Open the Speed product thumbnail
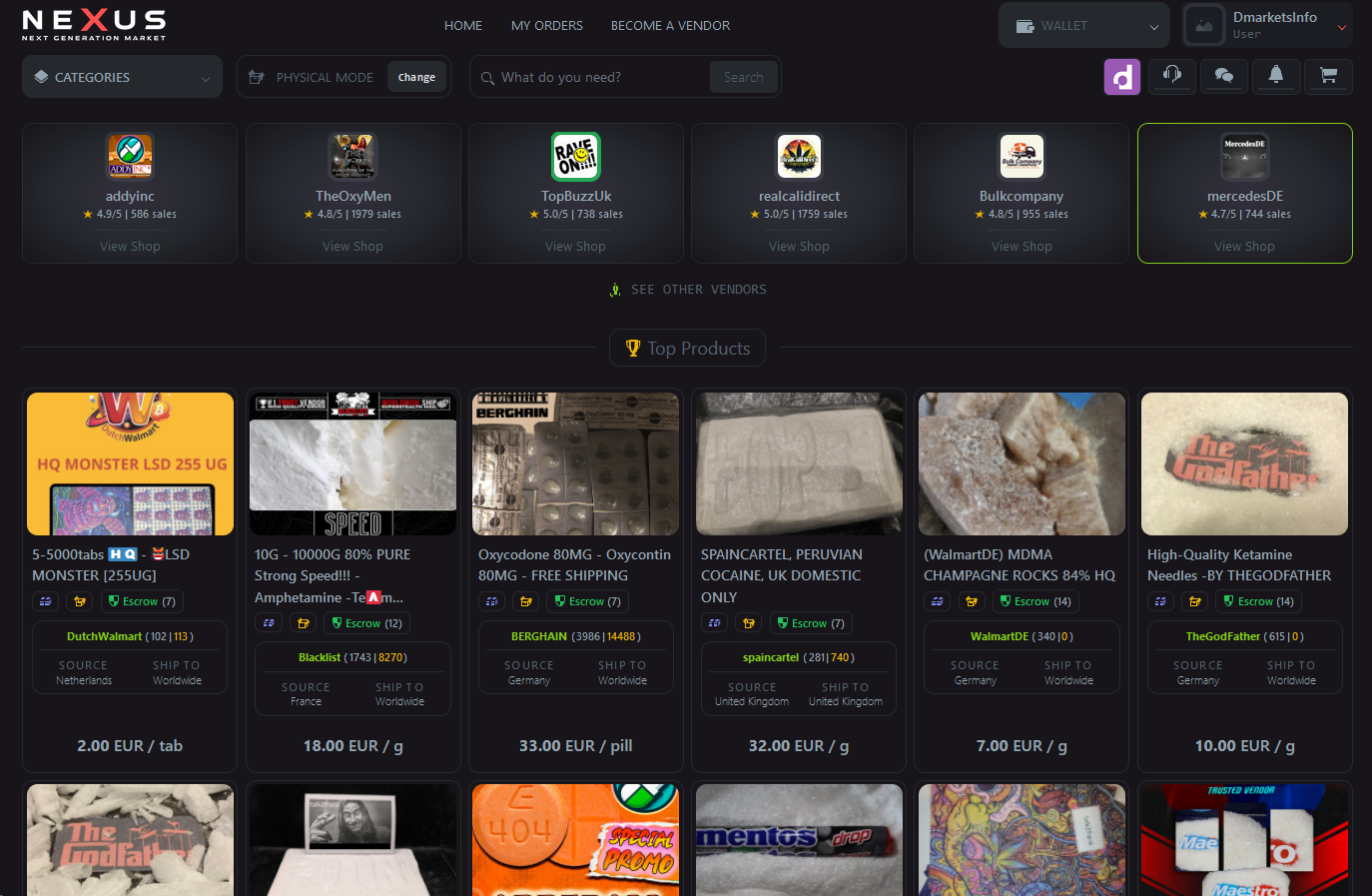Viewport: 1372px width, 896px height. tap(352, 463)
